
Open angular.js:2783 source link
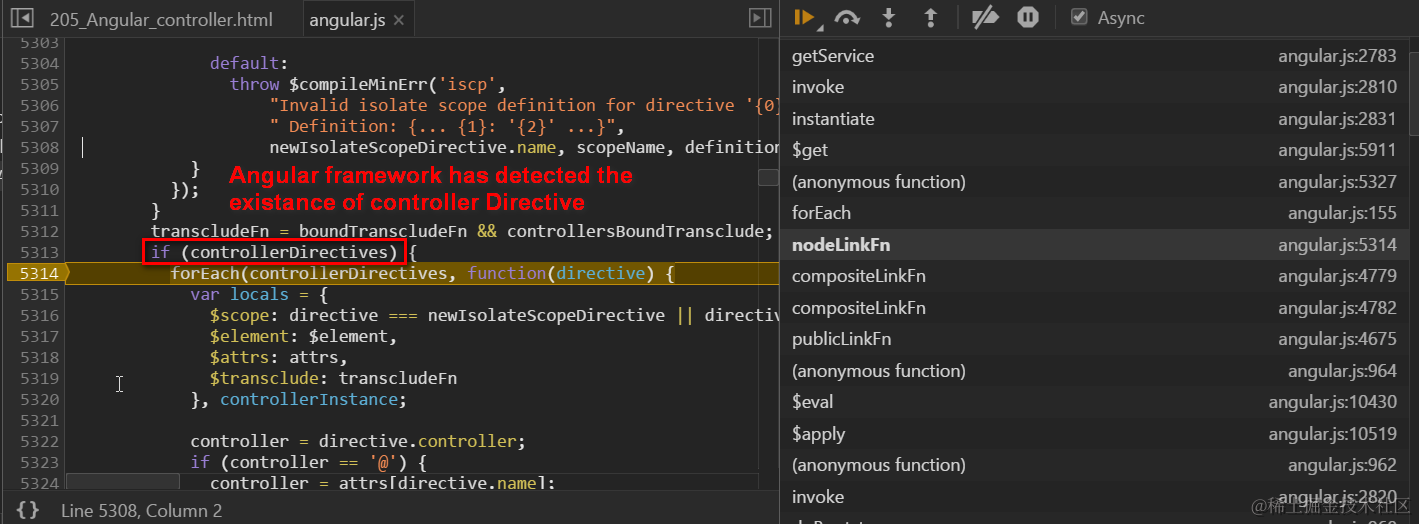(x=1337, y=56)
